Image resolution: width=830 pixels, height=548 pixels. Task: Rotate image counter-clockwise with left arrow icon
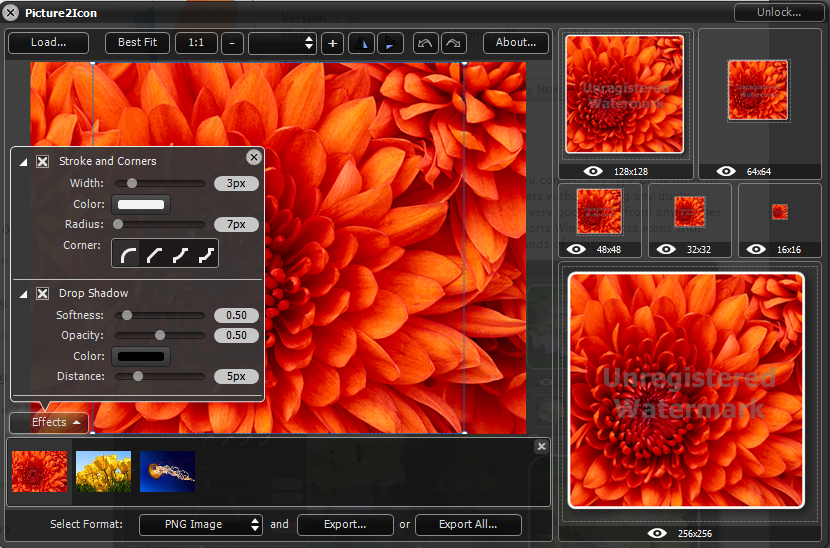tap(425, 43)
